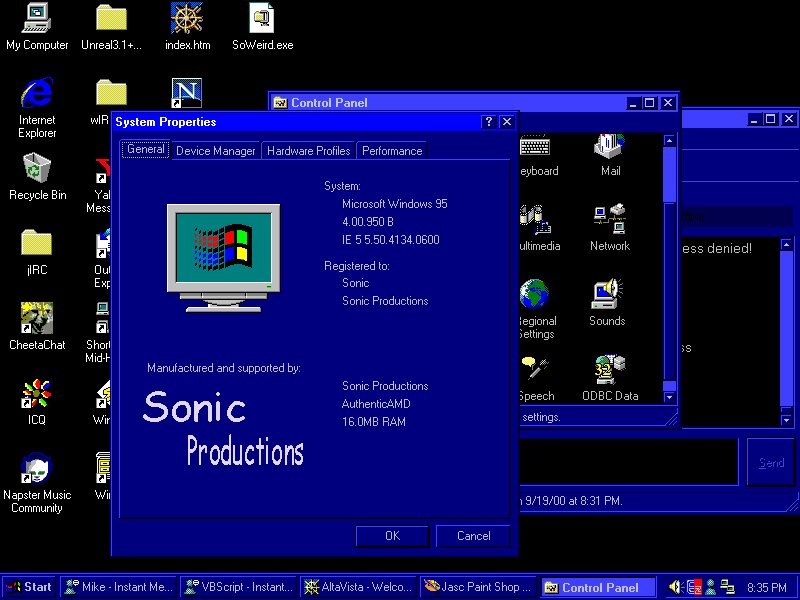Viewport: 800px width, 600px height.
Task: Select the Performance tab
Action: tap(391, 151)
